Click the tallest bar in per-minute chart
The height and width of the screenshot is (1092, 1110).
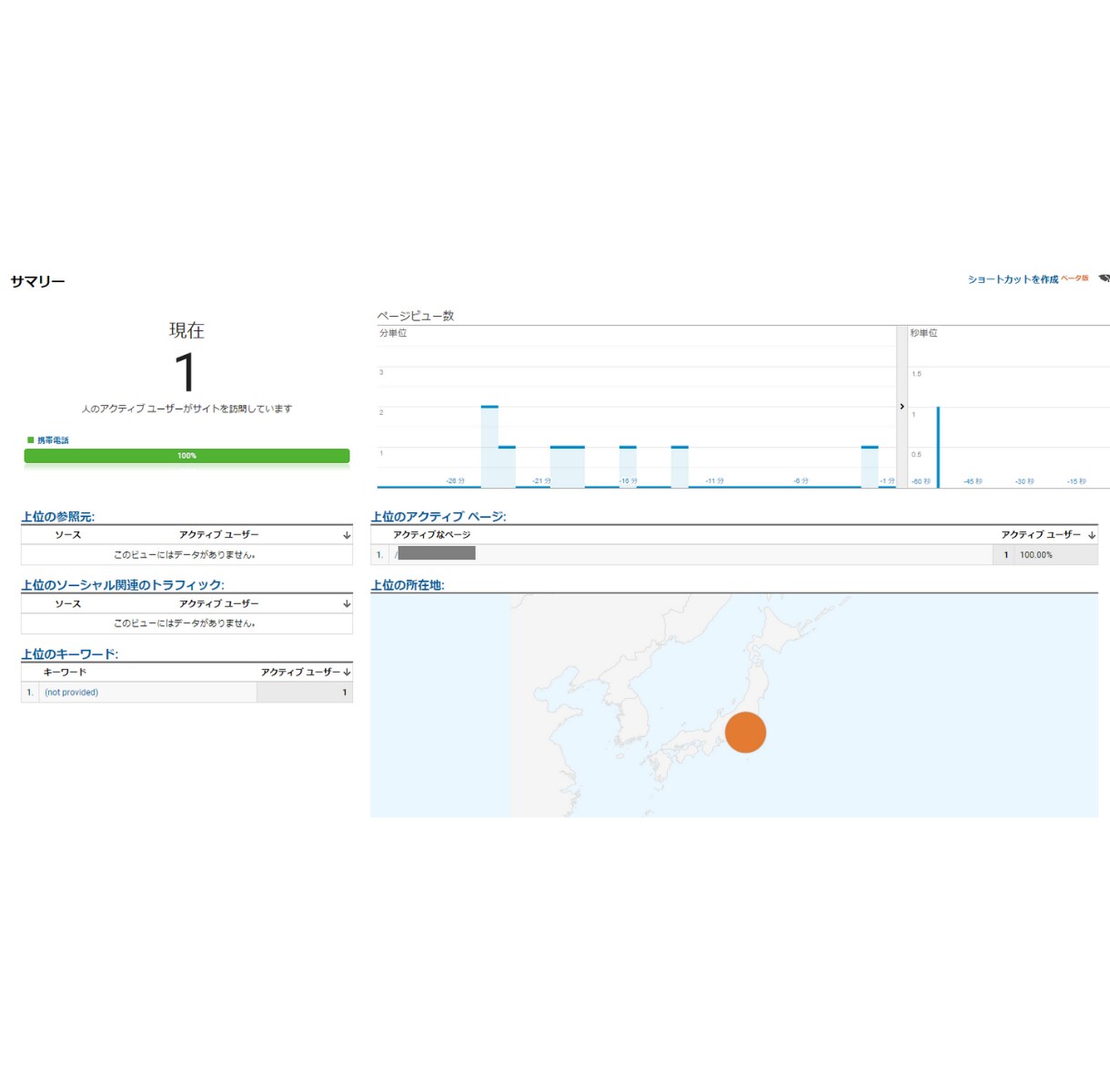[489, 447]
